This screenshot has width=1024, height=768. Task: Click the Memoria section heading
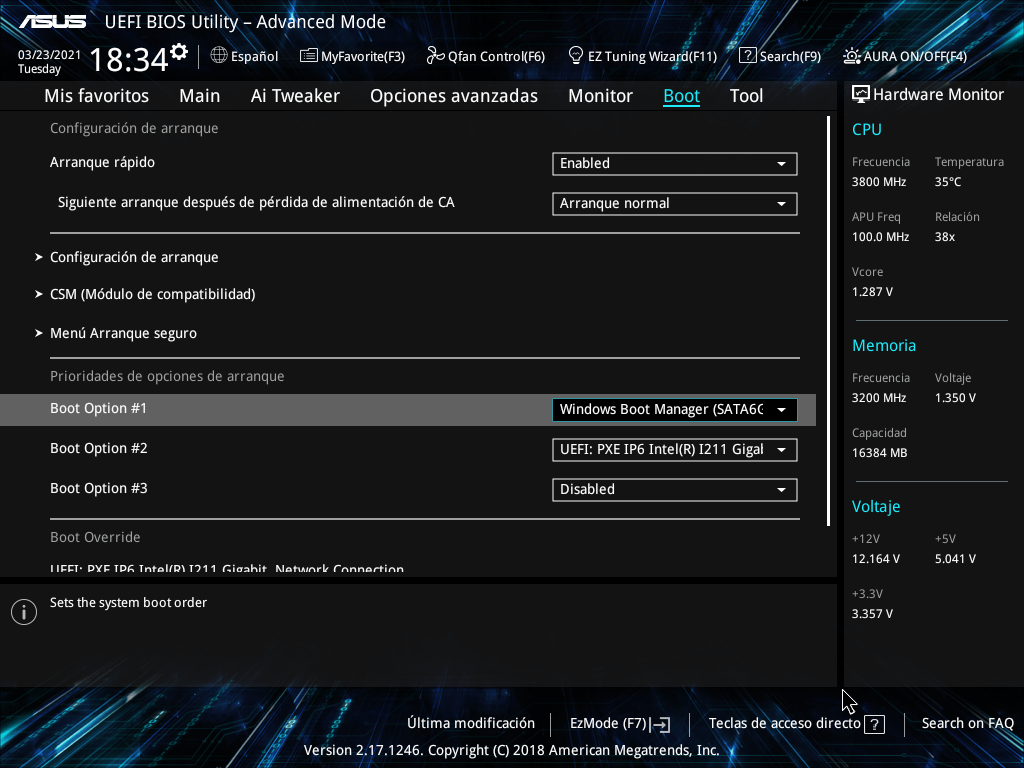(x=884, y=346)
